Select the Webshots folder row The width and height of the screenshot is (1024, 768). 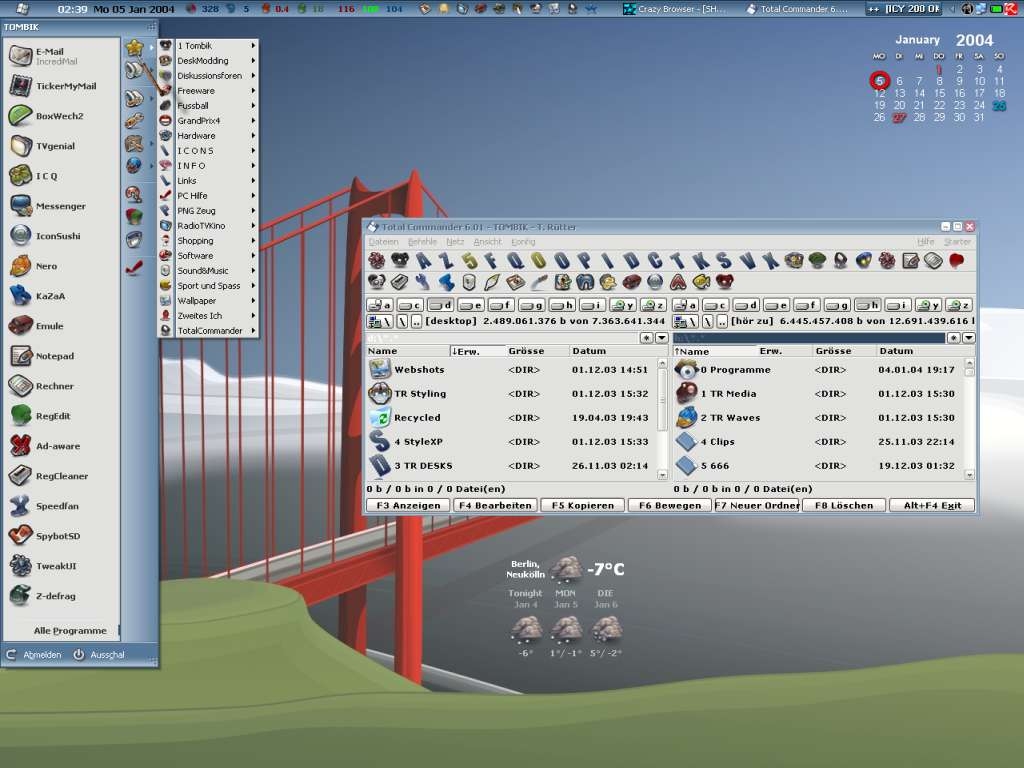[x=511, y=370]
